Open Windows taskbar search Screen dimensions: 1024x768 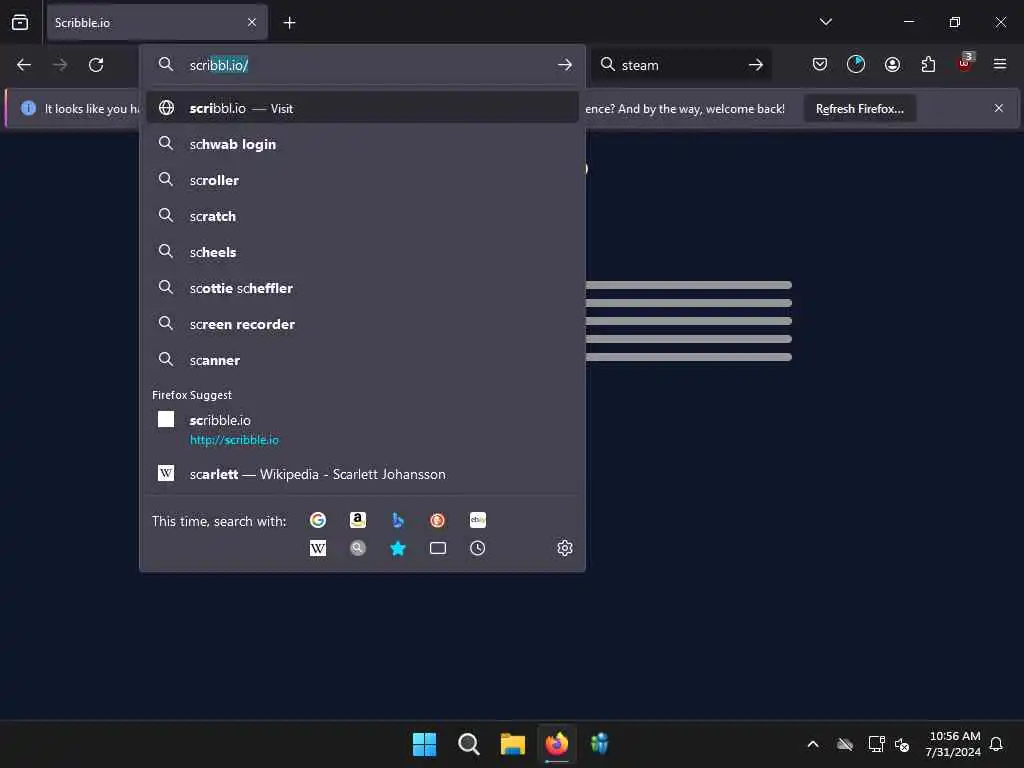[x=468, y=744]
